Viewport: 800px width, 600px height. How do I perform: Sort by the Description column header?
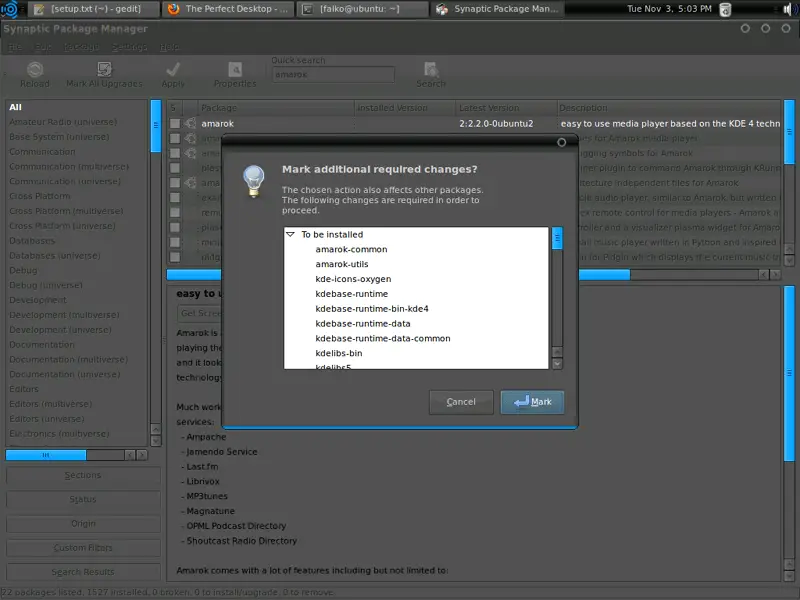pyautogui.click(x=669, y=108)
